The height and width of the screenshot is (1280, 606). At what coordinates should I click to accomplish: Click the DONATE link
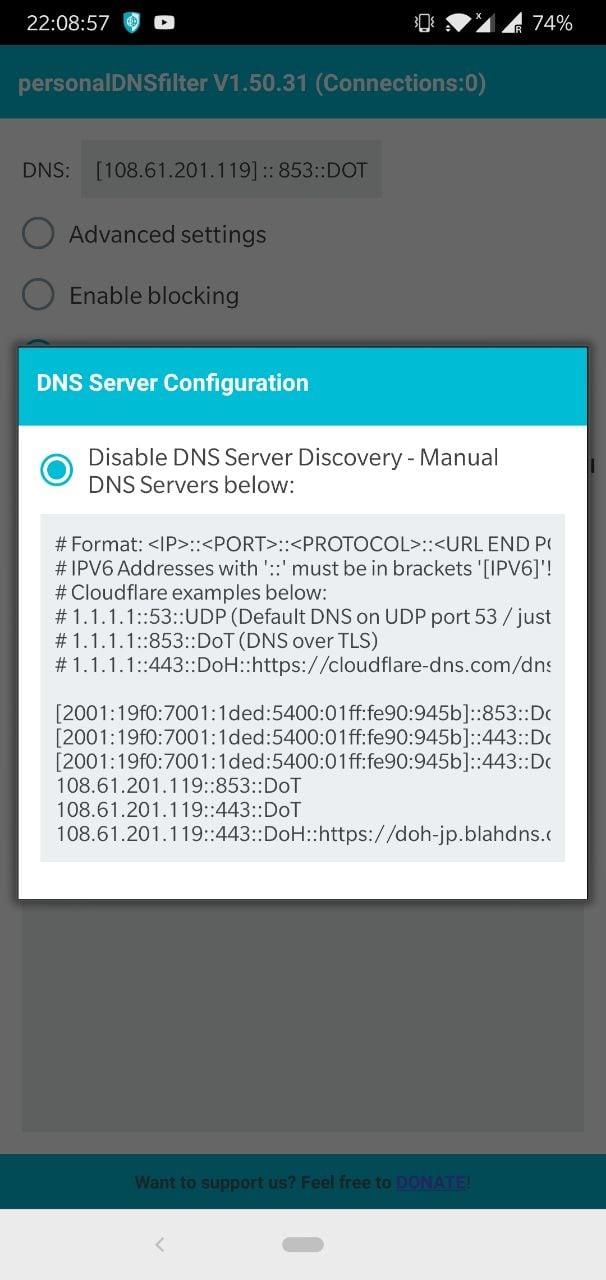(x=431, y=1182)
